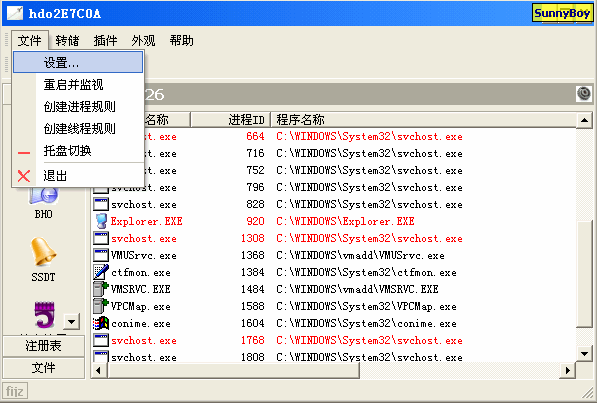
Task: Click the VMUSrvc.exe window icon
Action: click(x=101, y=255)
